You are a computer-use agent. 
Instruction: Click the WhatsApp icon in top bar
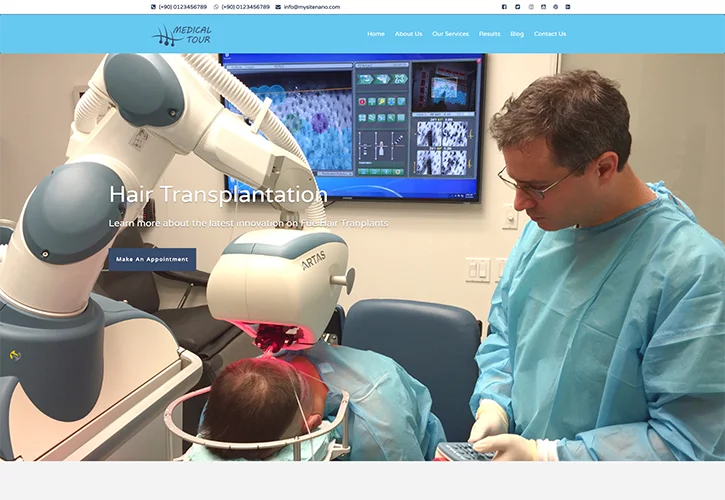point(216,7)
